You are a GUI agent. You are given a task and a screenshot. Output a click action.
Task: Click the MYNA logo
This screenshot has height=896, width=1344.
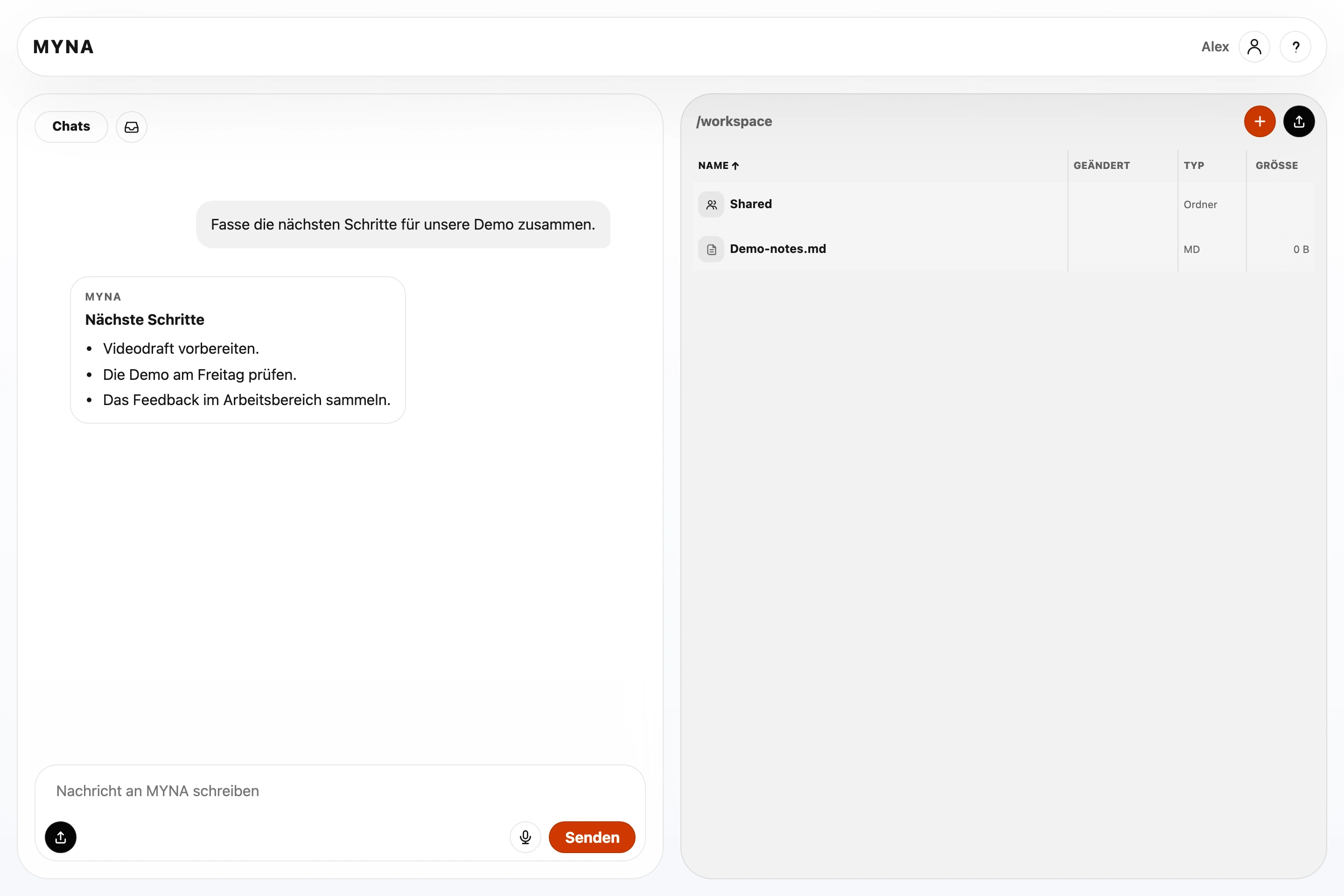click(x=63, y=47)
